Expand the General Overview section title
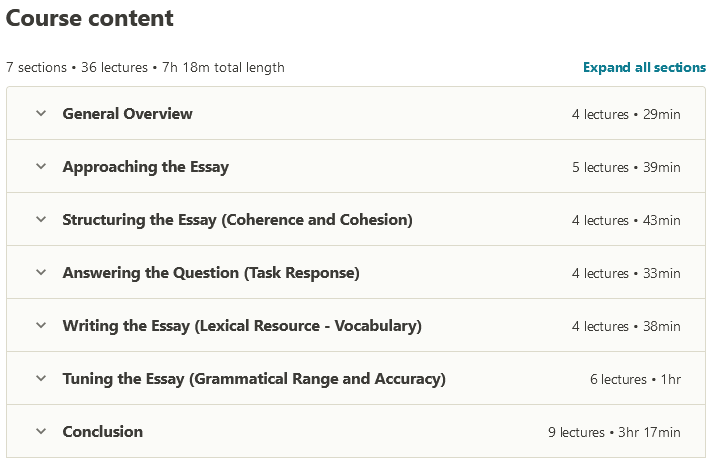The height and width of the screenshot is (463, 712). click(x=127, y=114)
